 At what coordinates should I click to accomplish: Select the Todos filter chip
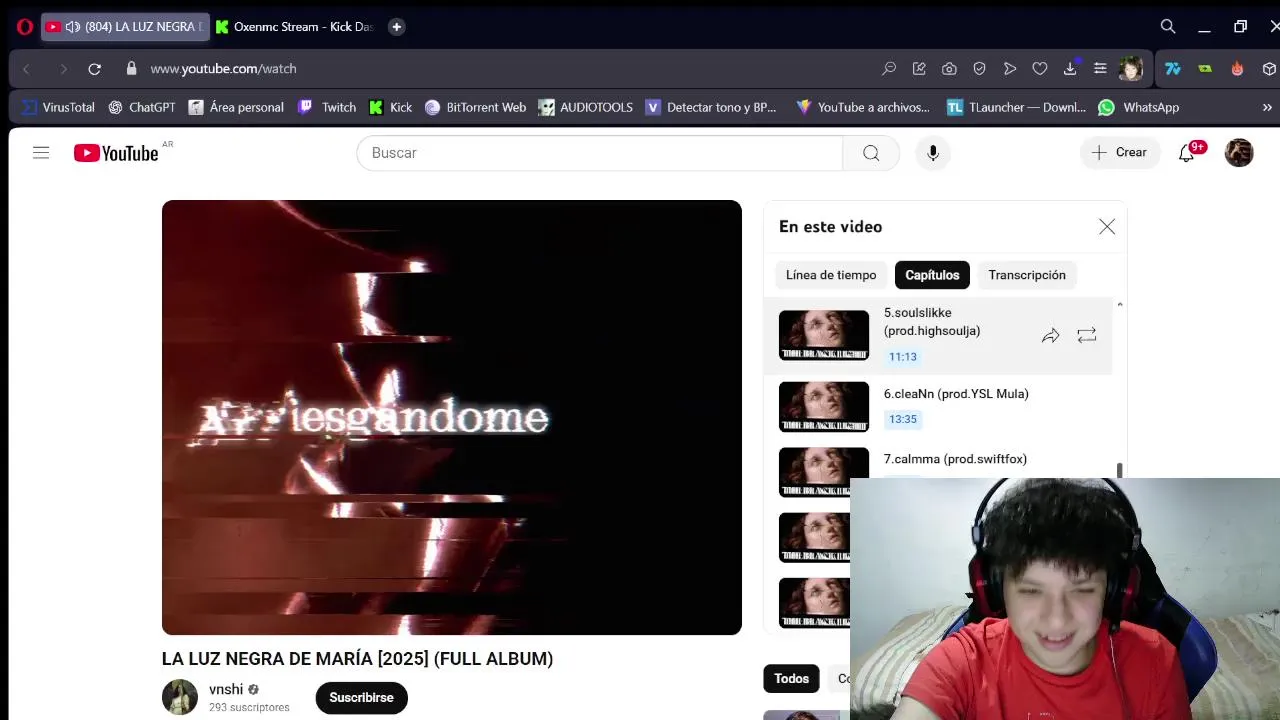point(791,679)
